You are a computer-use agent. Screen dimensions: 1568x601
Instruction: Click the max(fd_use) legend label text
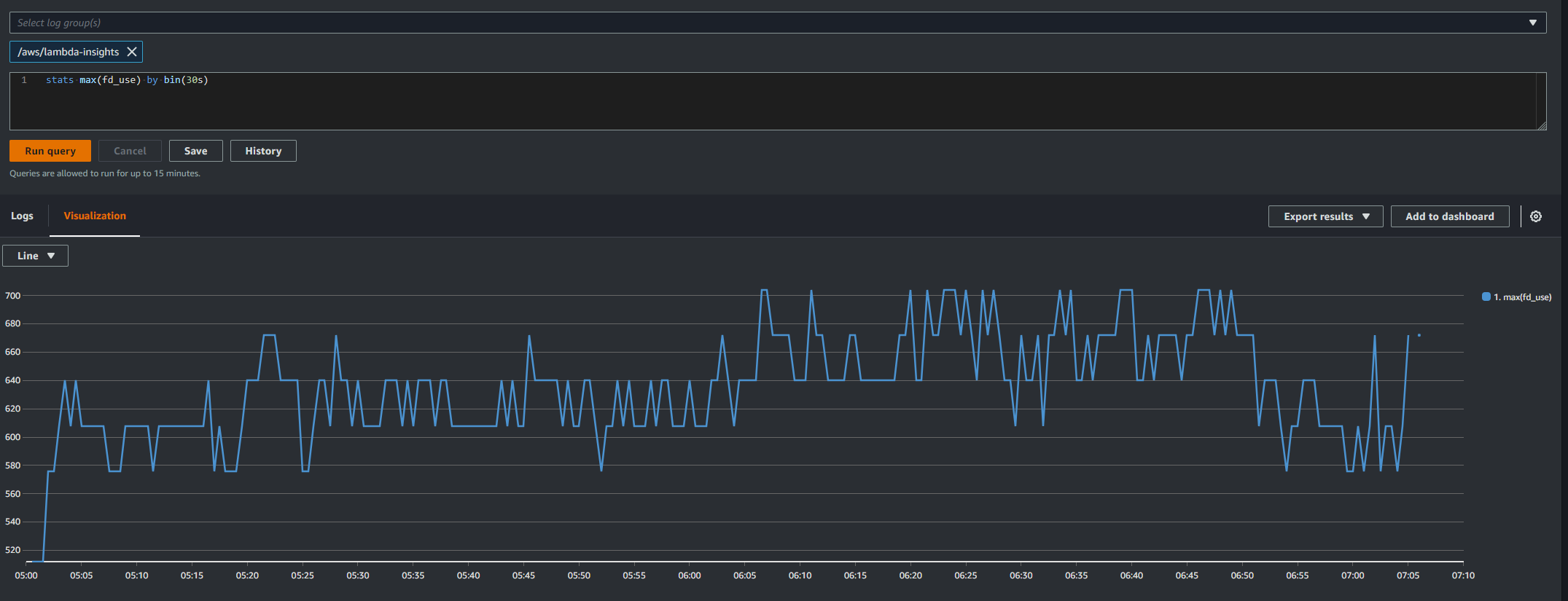pyautogui.click(x=1522, y=297)
